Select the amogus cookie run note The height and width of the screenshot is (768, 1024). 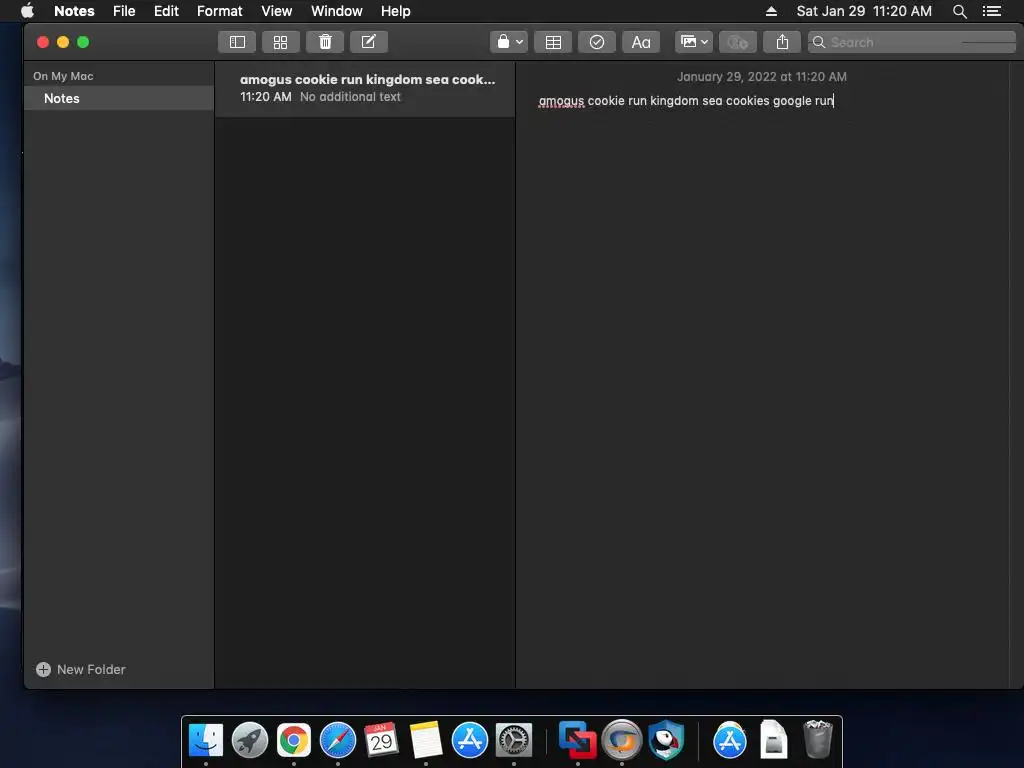pyautogui.click(x=365, y=88)
